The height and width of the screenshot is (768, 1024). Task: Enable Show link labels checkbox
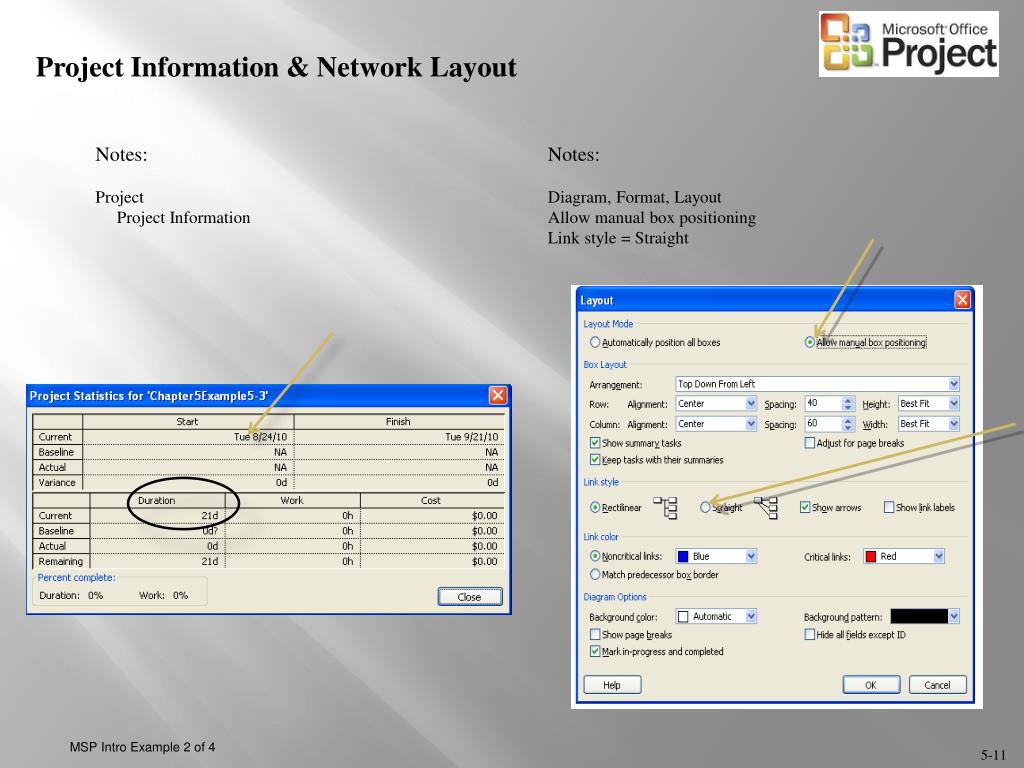point(889,507)
